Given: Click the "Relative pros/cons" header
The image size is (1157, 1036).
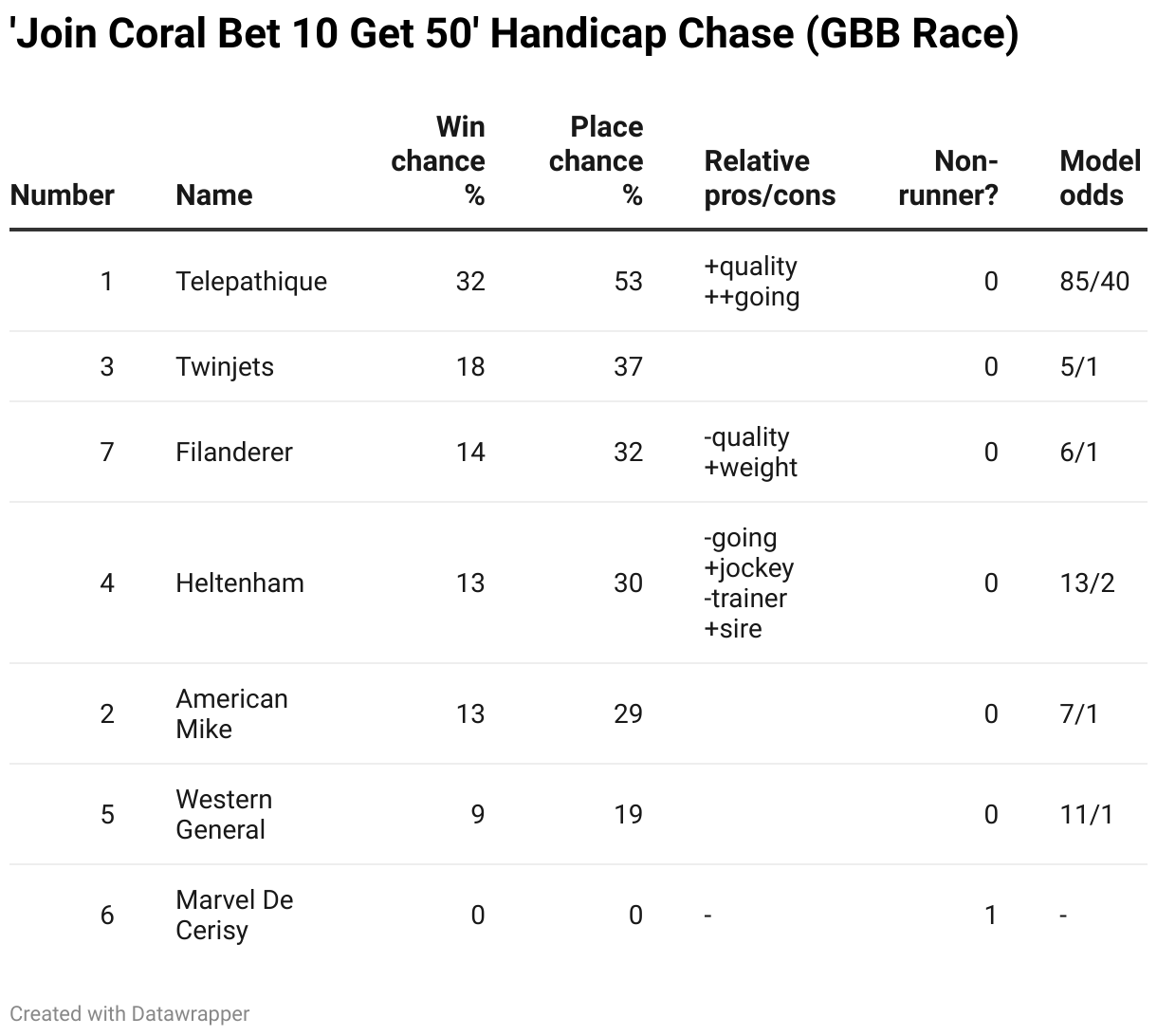Looking at the screenshot, I should 769,178.
